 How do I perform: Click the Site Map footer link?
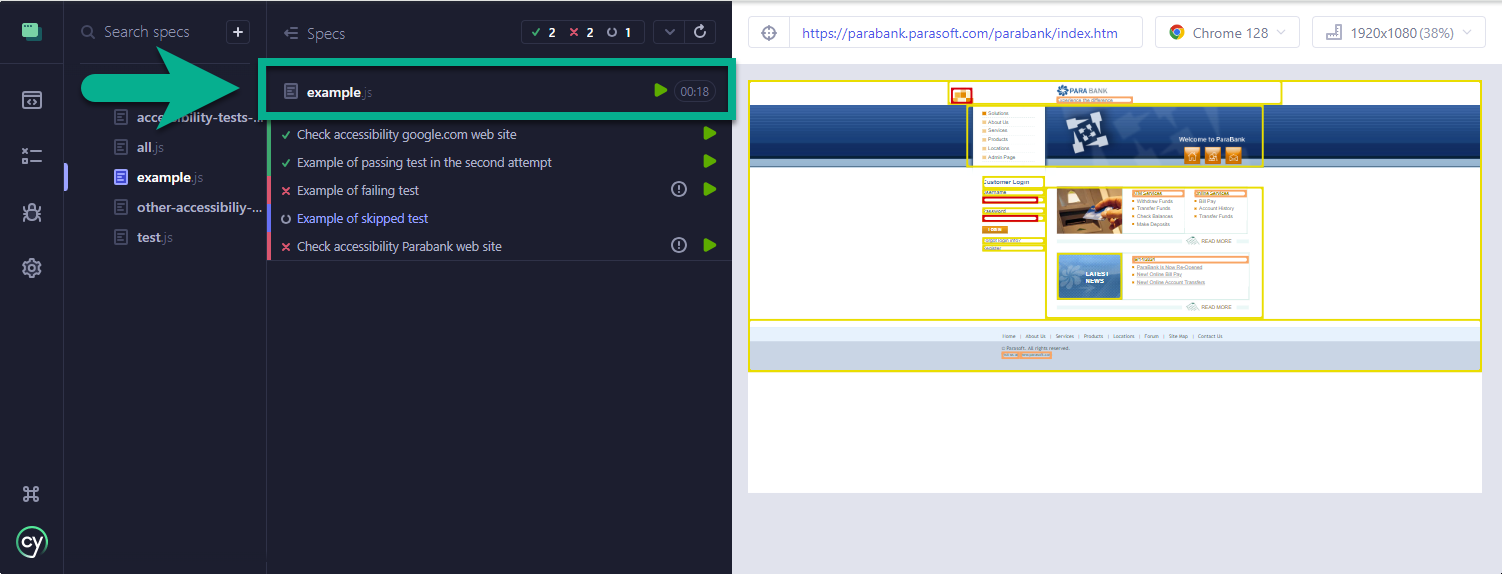point(1178,336)
